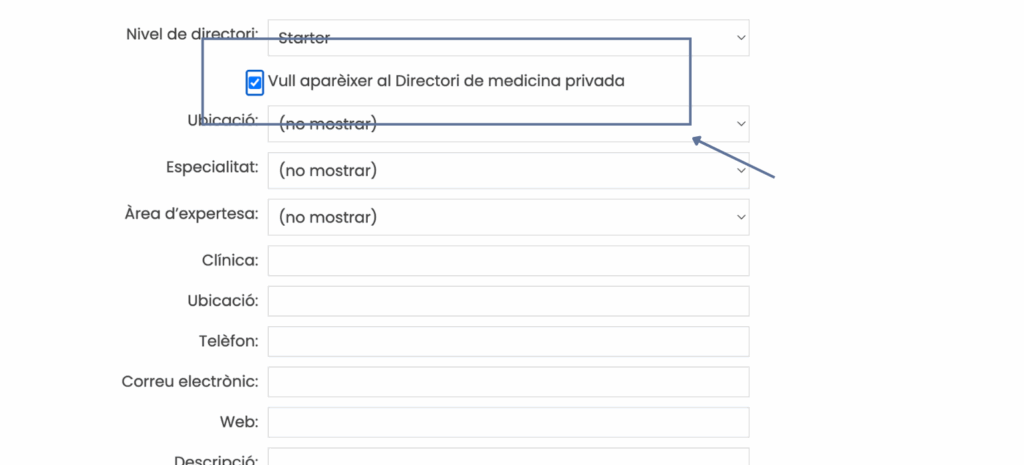Viewport: 1024px width, 465px height.
Task: Open the Nivel de directori dropdown showing Starter
Action: coord(508,38)
